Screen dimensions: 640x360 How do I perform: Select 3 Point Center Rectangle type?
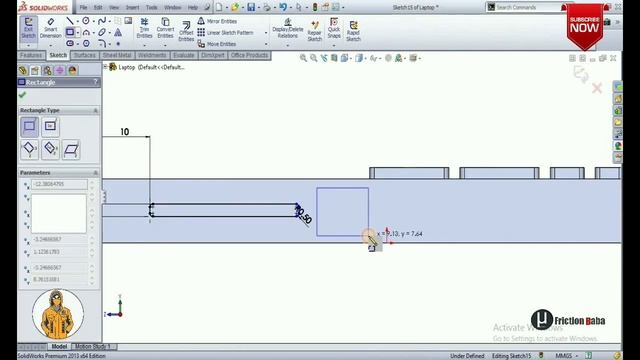point(50,149)
